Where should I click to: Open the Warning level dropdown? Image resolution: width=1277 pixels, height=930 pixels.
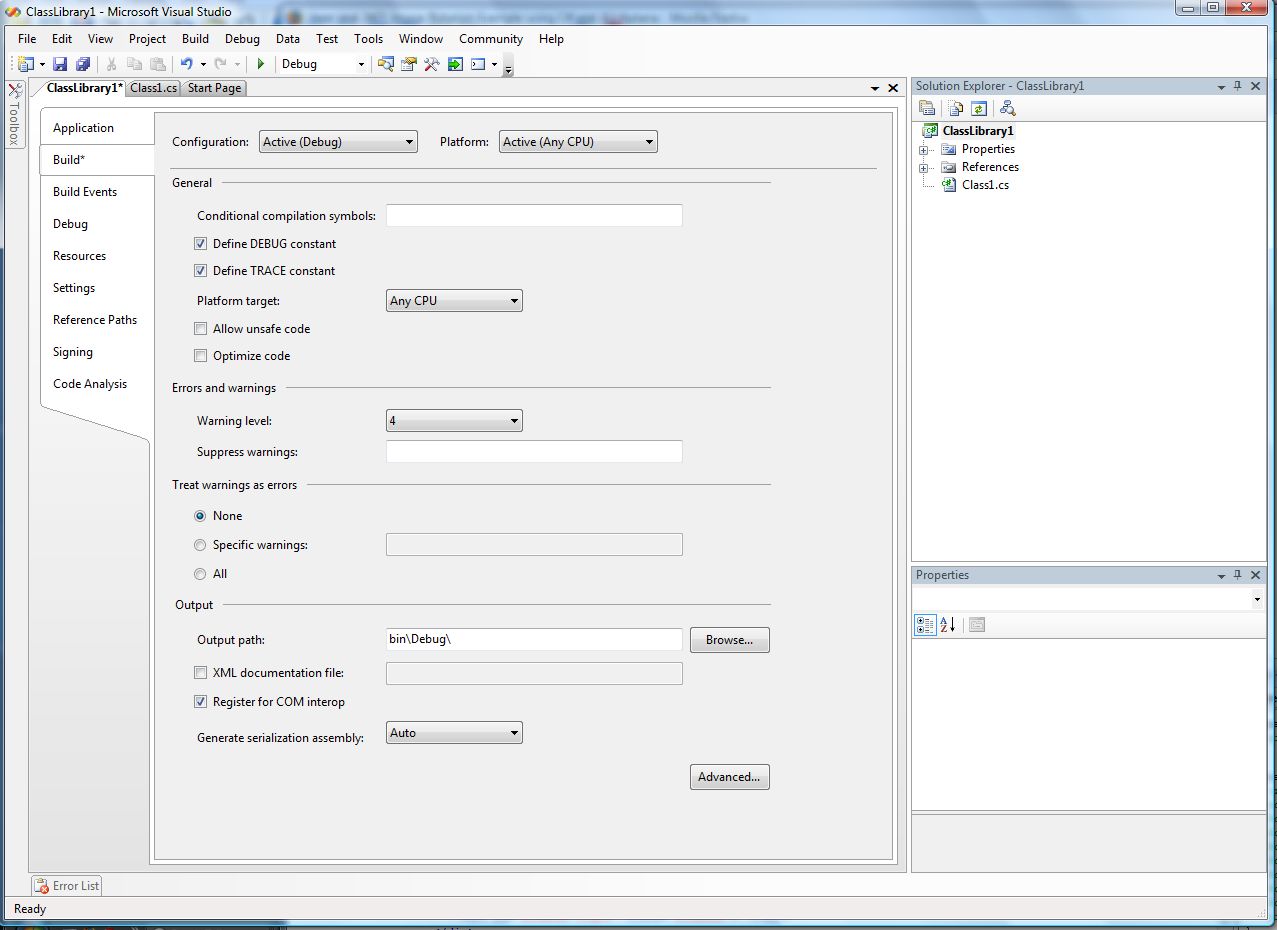click(454, 421)
